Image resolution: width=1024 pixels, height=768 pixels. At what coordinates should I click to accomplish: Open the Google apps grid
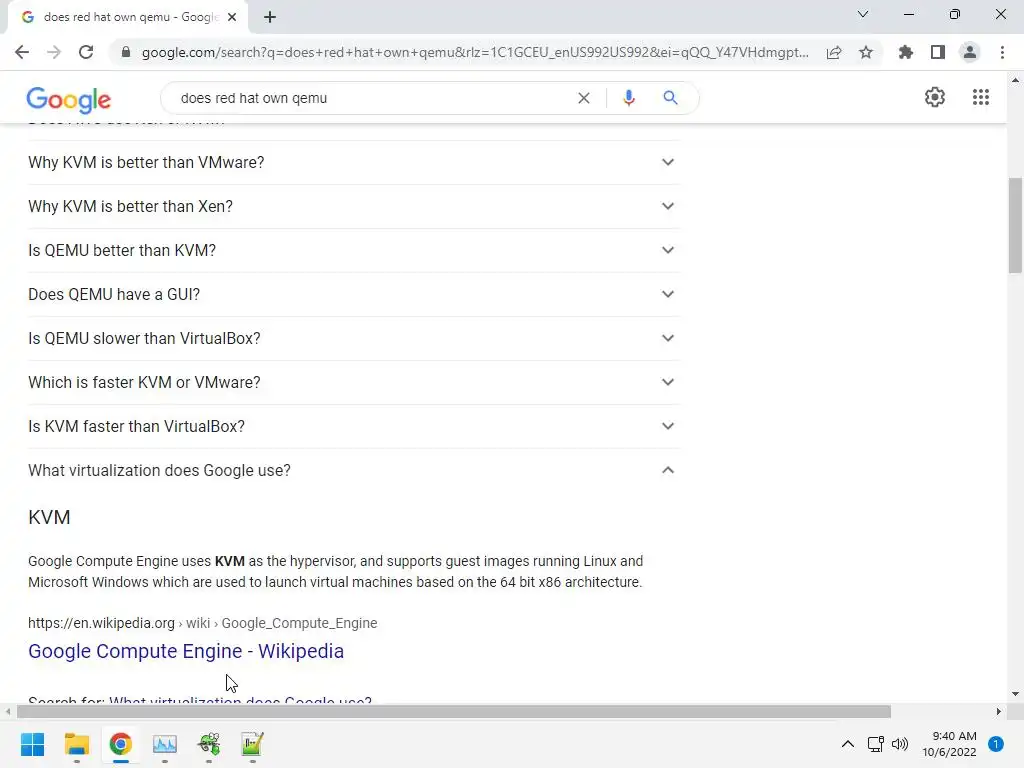click(981, 97)
